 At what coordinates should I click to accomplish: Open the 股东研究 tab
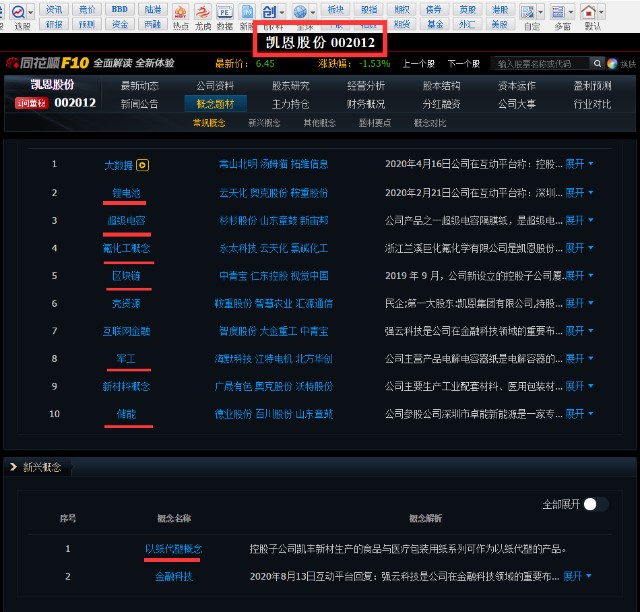point(291,86)
